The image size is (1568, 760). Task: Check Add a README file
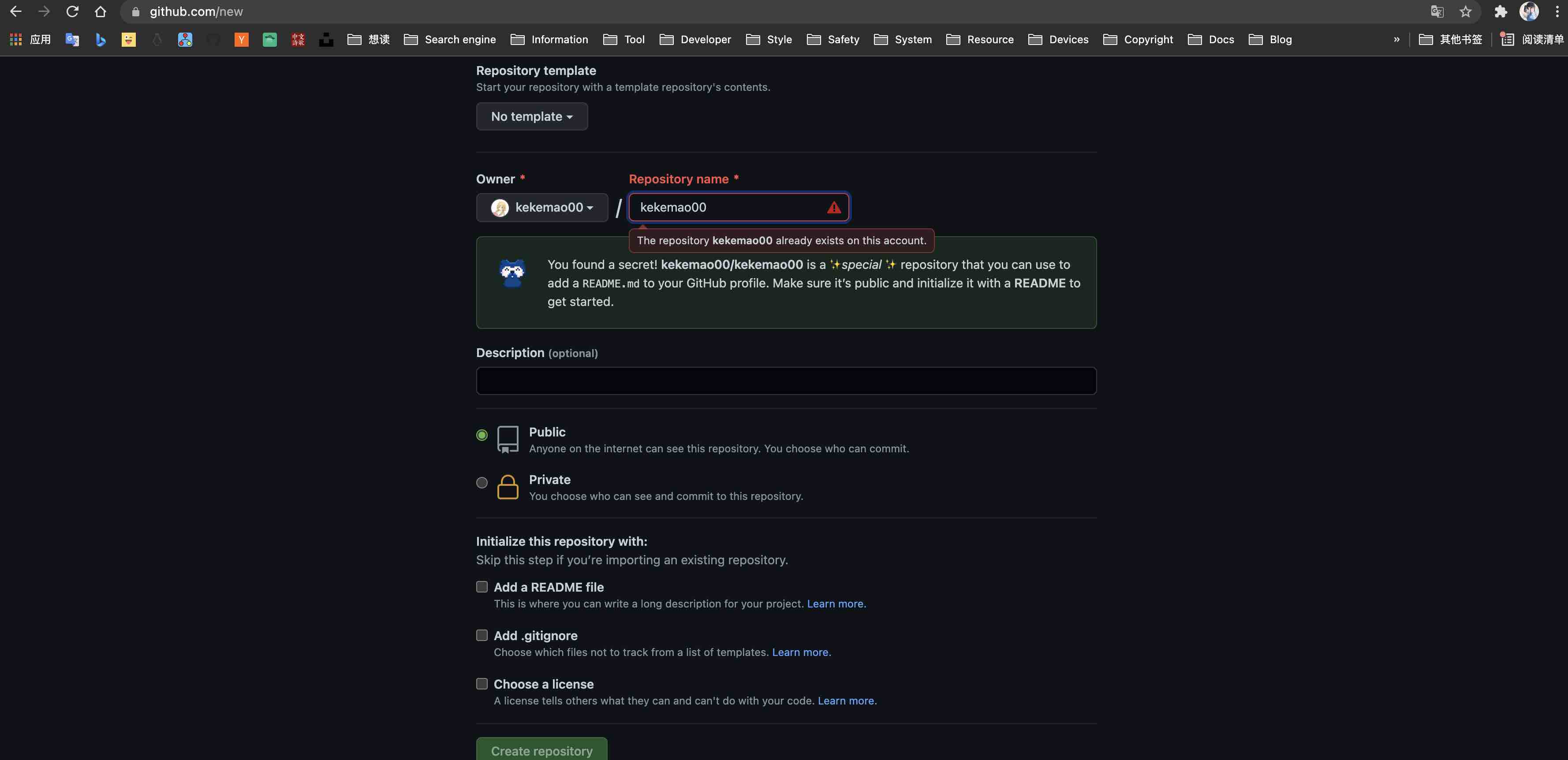pyautogui.click(x=482, y=586)
